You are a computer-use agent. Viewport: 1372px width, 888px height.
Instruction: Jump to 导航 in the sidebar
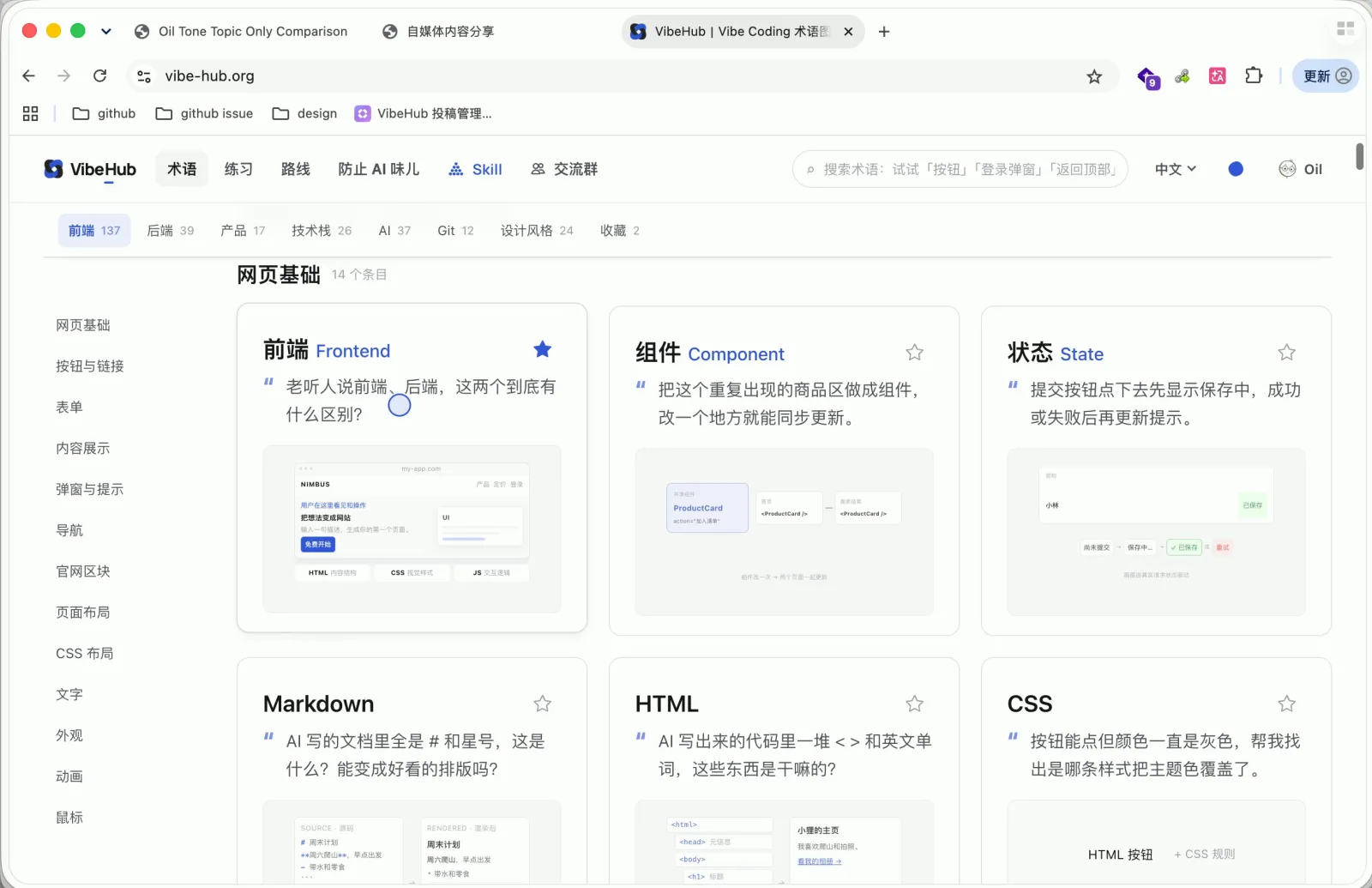point(69,530)
